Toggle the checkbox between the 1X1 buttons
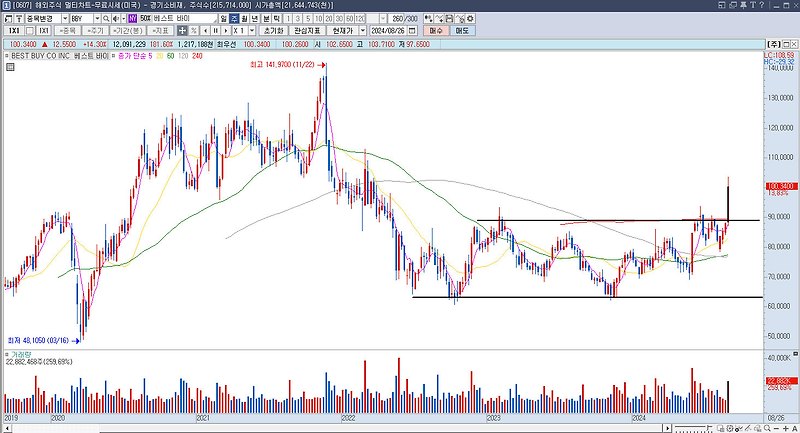The height and width of the screenshot is (433, 800). pos(30,31)
